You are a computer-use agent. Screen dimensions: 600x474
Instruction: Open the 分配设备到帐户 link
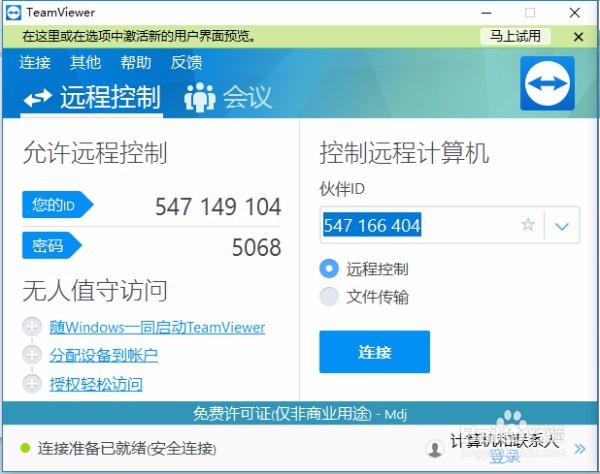coord(103,355)
